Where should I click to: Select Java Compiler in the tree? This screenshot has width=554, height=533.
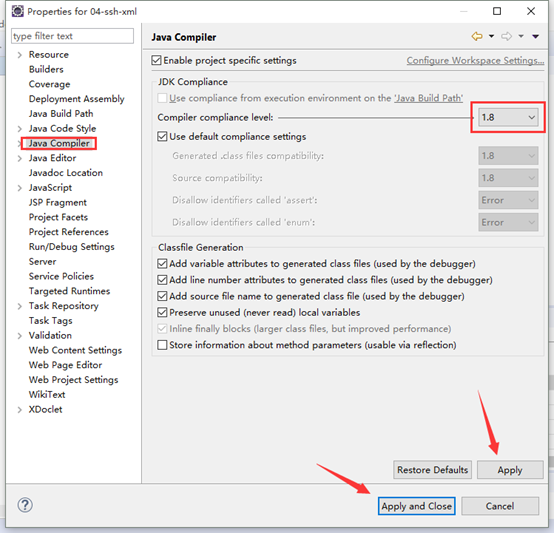pyautogui.click(x=59, y=143)
